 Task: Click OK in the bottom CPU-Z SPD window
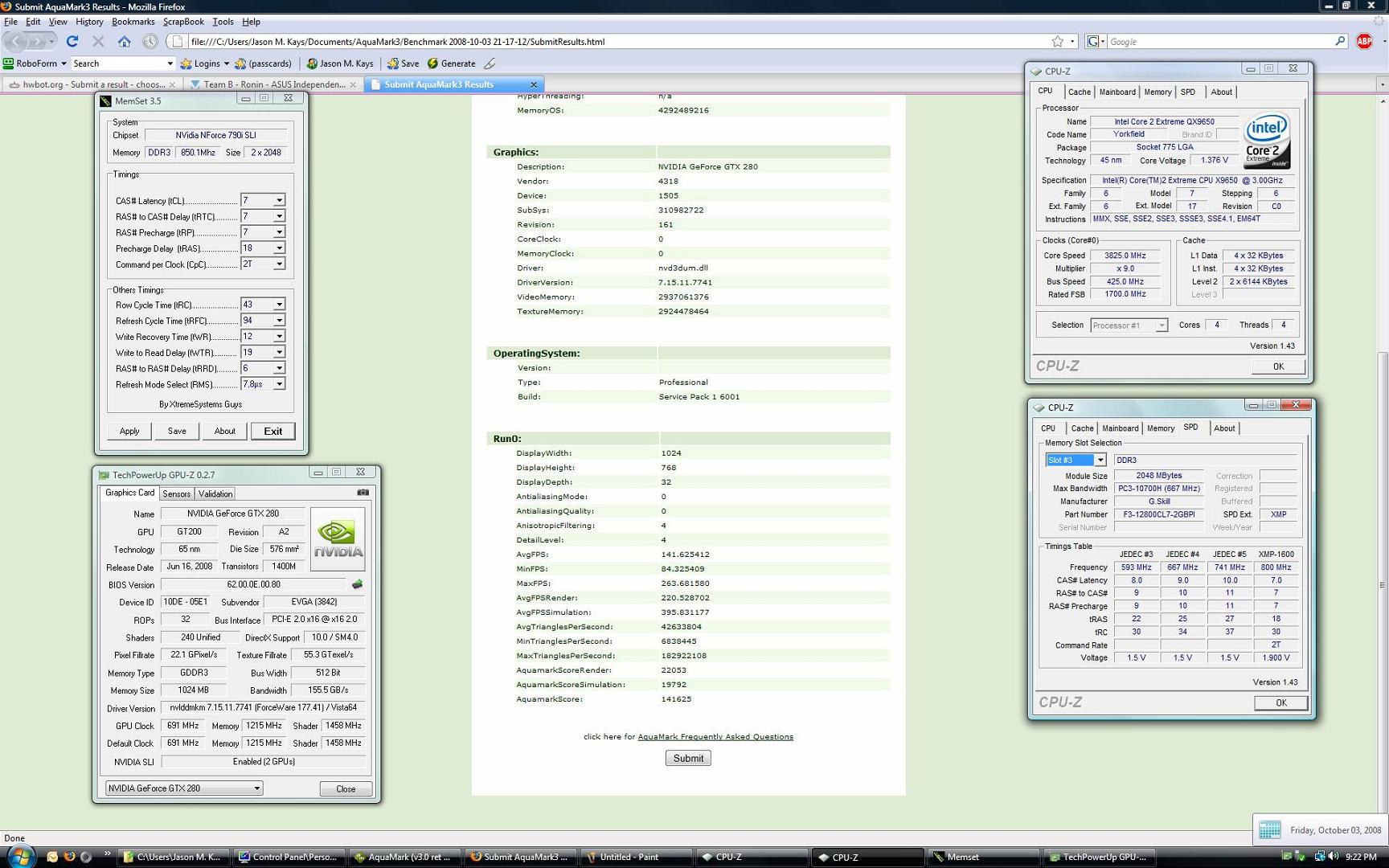point(1281,702)
